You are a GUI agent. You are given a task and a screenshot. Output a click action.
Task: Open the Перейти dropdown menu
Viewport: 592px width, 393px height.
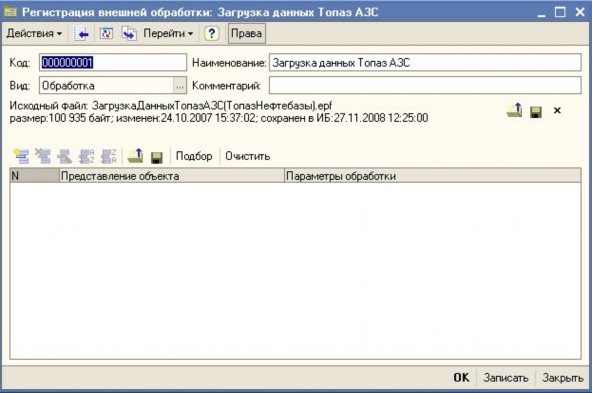[168, 34]
